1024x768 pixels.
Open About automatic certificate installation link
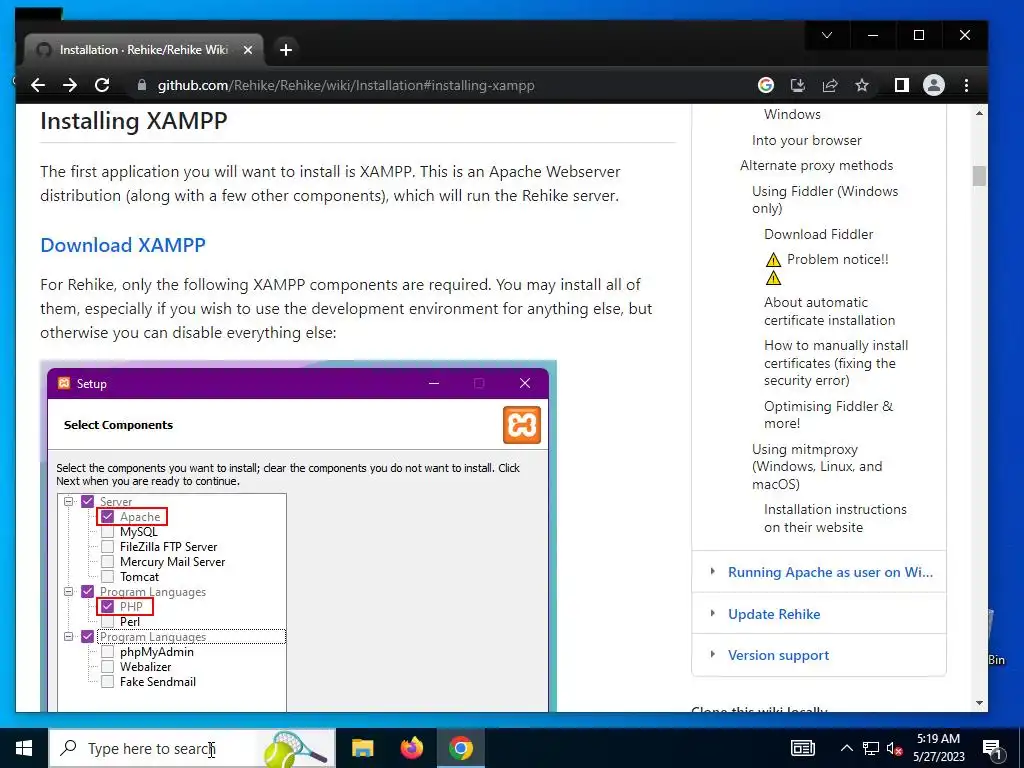(x=829, y=312)
